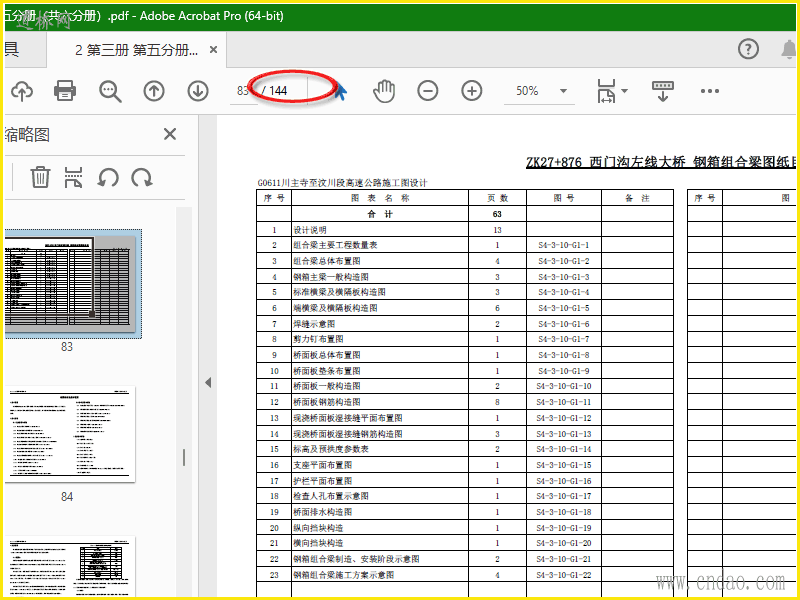Viewport: 800px width, 600px height.
Task: Click the 图表名称 column header
Action: [x=380, y=198]
